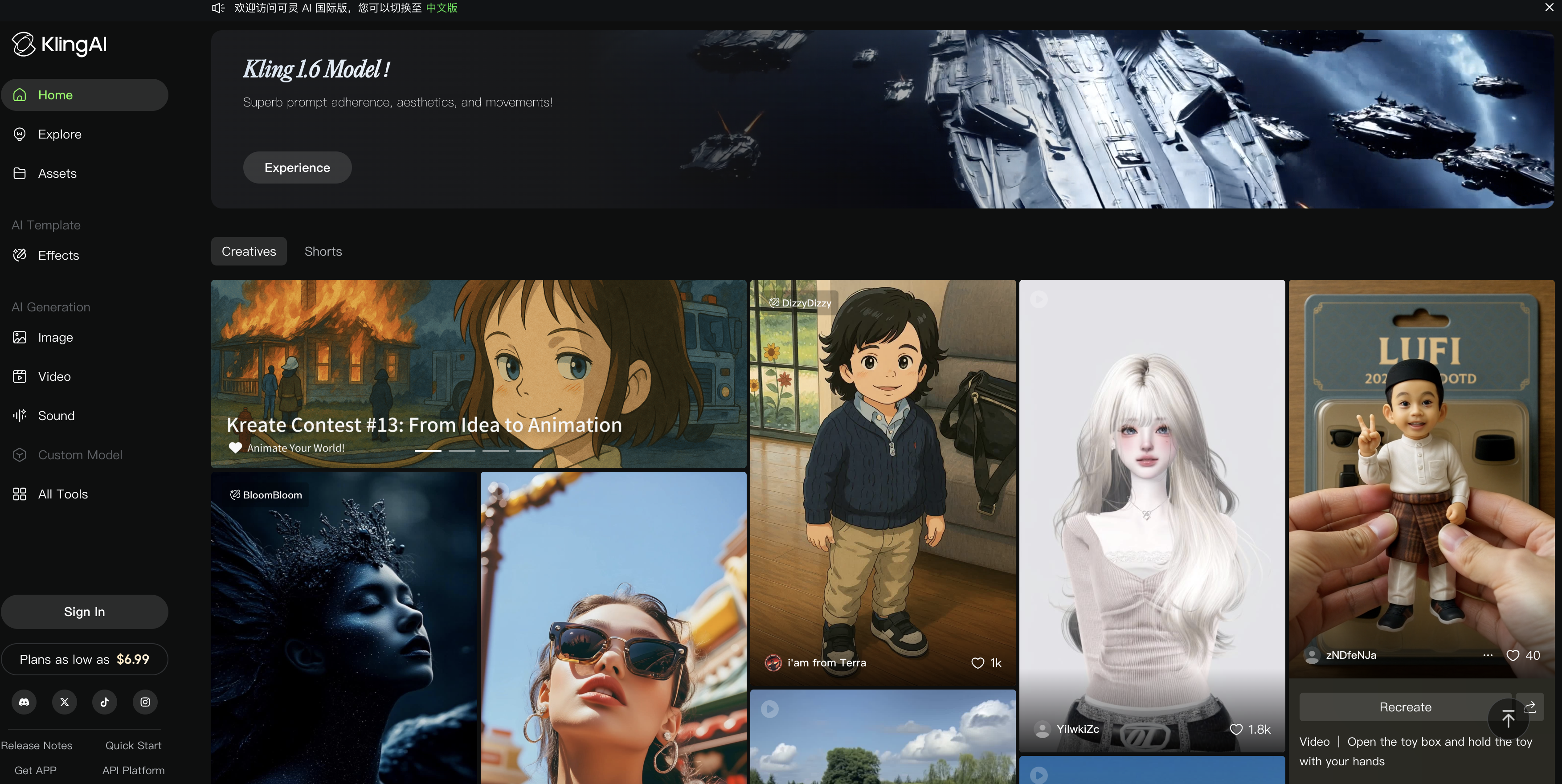This screenshot has height=784, width=1562.
Task: Like the zNDfeNJa toy figure post
Action: (x=1513, y=655)
